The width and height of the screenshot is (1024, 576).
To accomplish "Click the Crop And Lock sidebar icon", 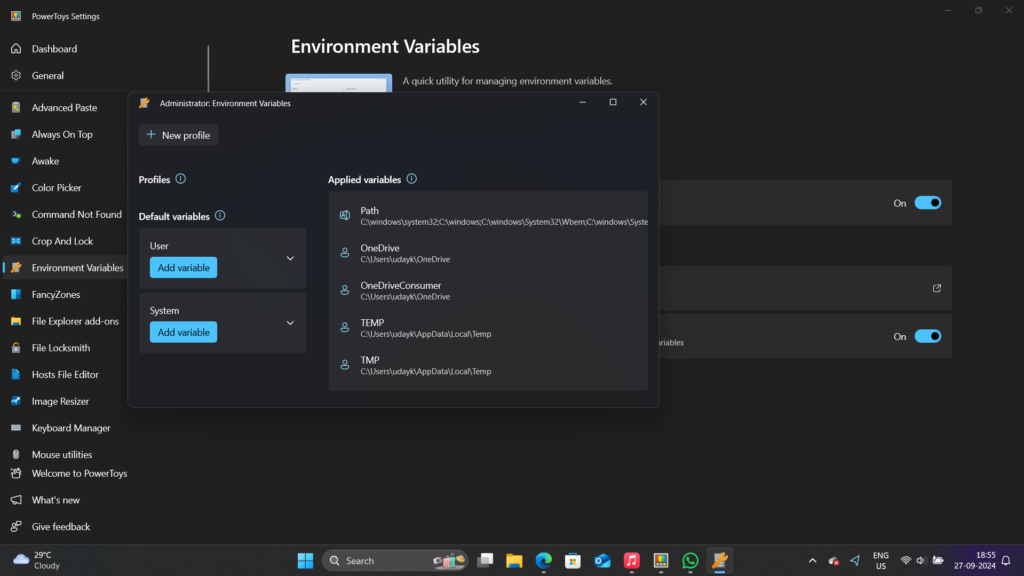I will (x=16, y=241).
